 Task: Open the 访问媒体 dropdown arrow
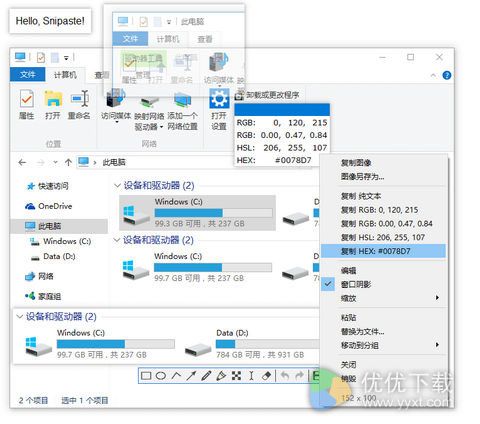coord(117,122)
